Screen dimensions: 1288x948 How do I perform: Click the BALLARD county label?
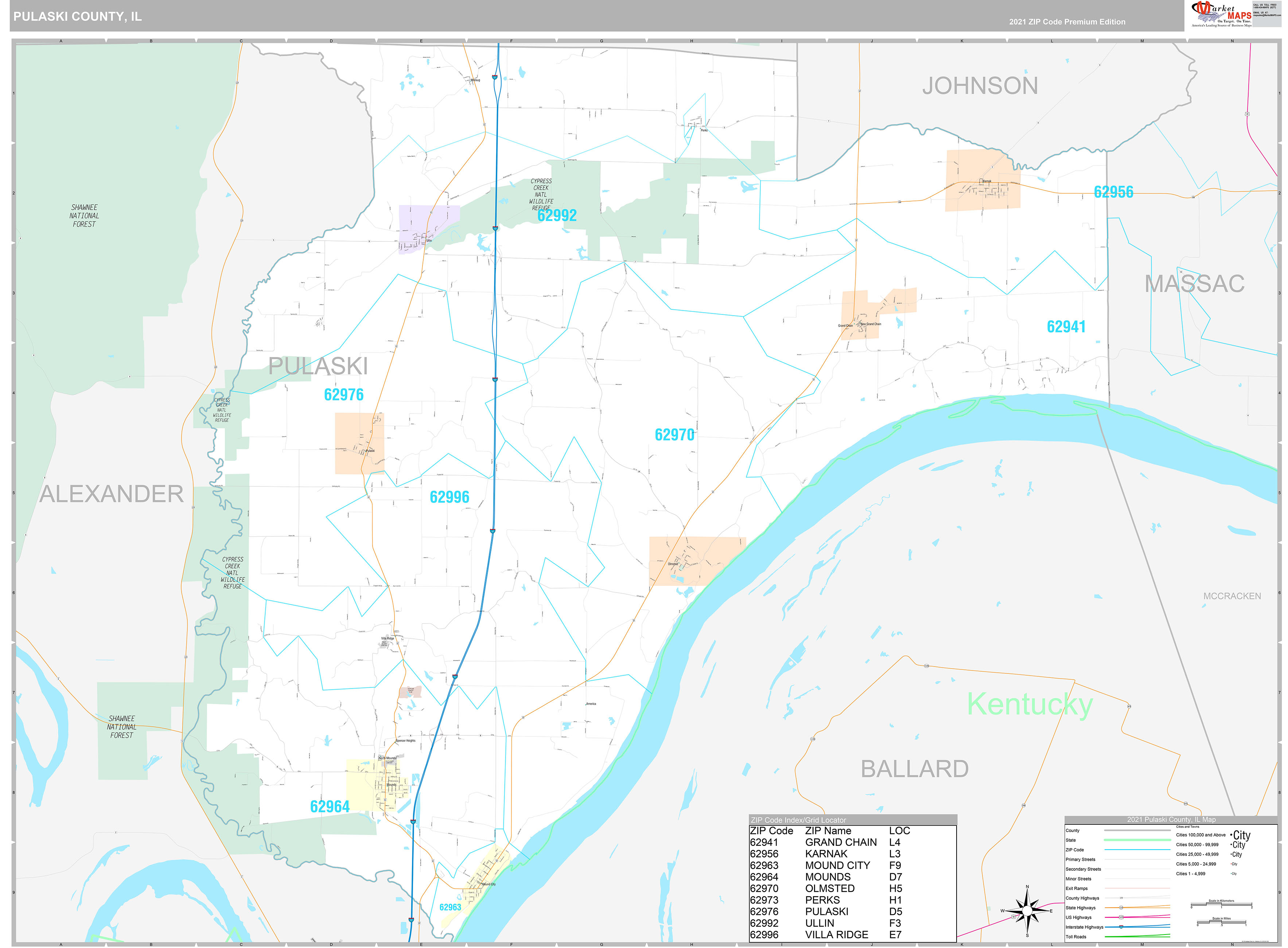[915, 769]
